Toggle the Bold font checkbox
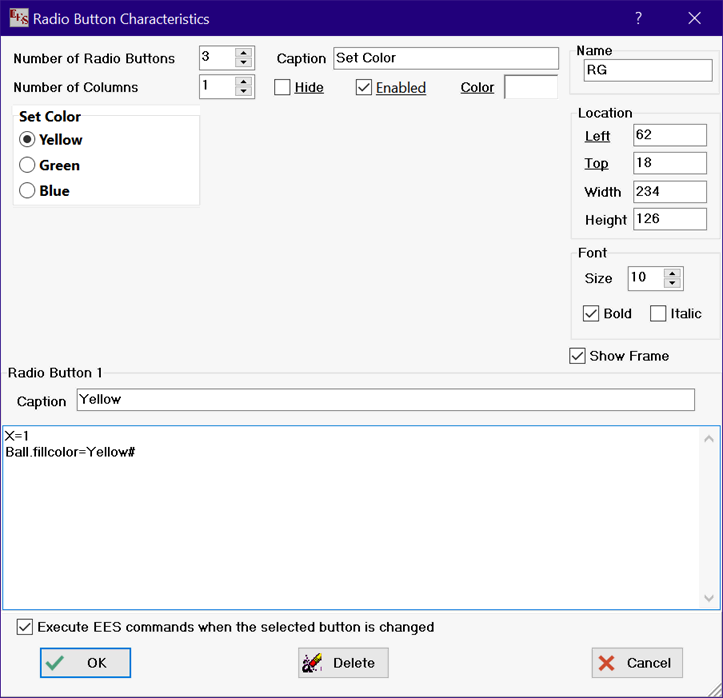 (591, 314)
